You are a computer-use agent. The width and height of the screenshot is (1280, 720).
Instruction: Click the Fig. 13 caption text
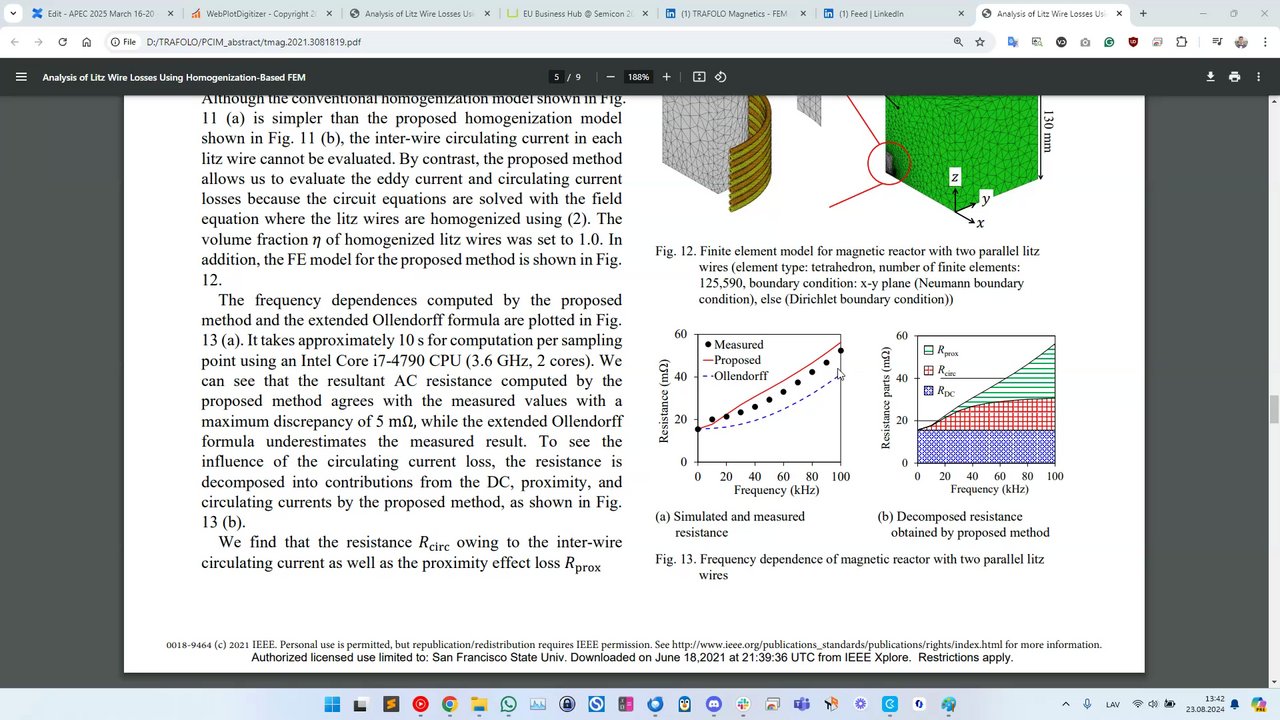coord(849,567)
